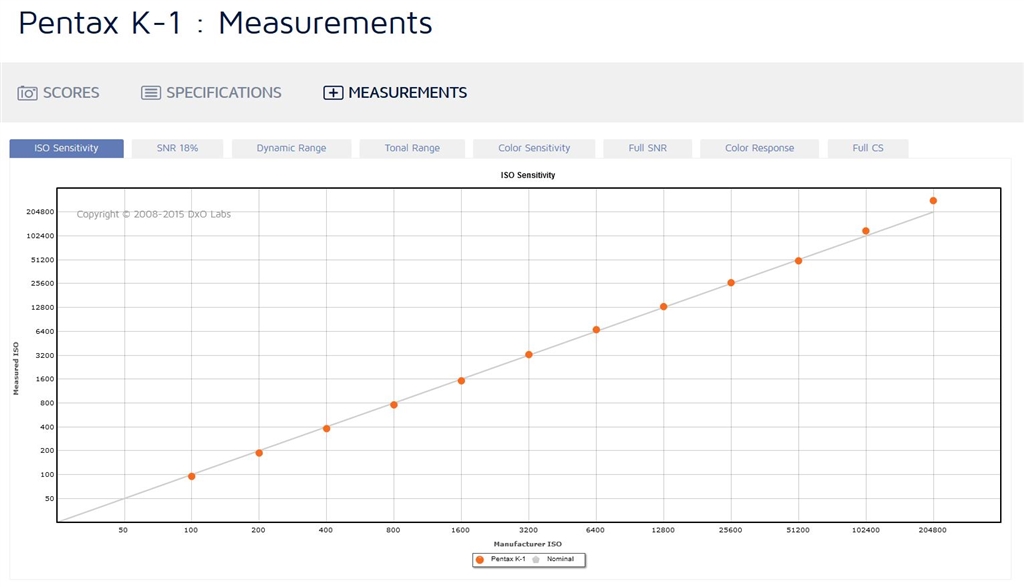Open the SCORES section
This screenshot has height=587, width=1024.
(58, 93)
